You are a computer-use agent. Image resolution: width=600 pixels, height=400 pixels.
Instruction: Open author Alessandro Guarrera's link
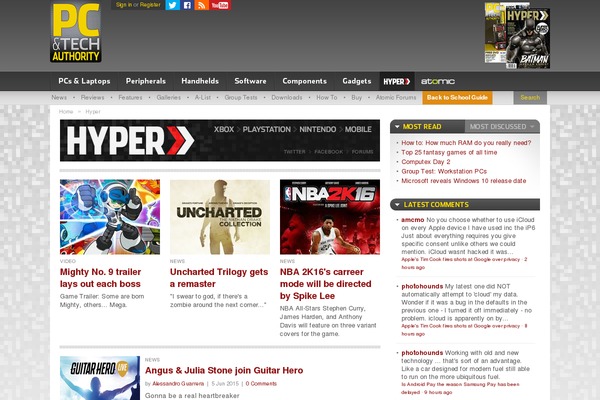178,384
